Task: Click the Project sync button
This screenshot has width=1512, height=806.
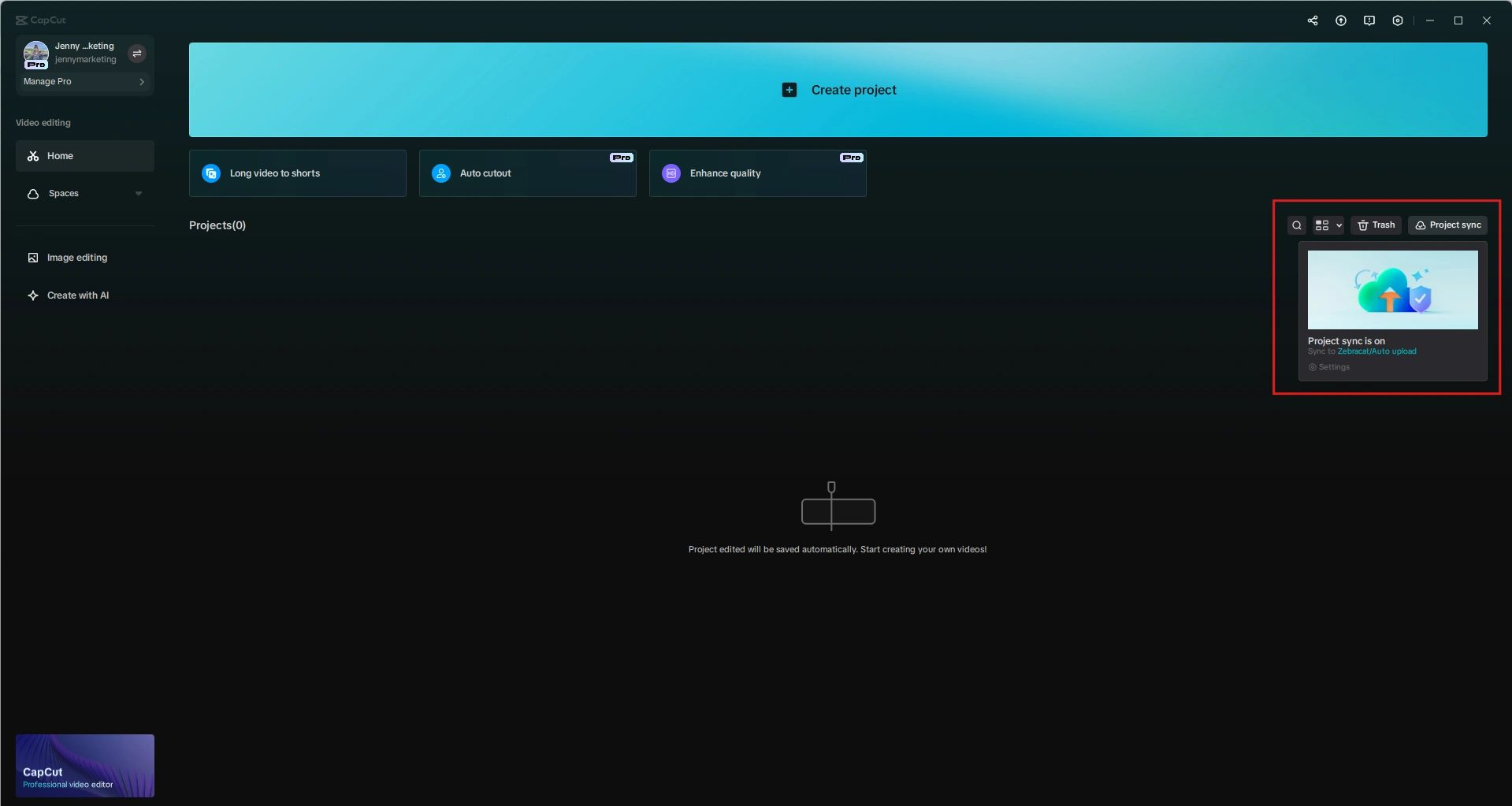Action: coord(1448,225)
